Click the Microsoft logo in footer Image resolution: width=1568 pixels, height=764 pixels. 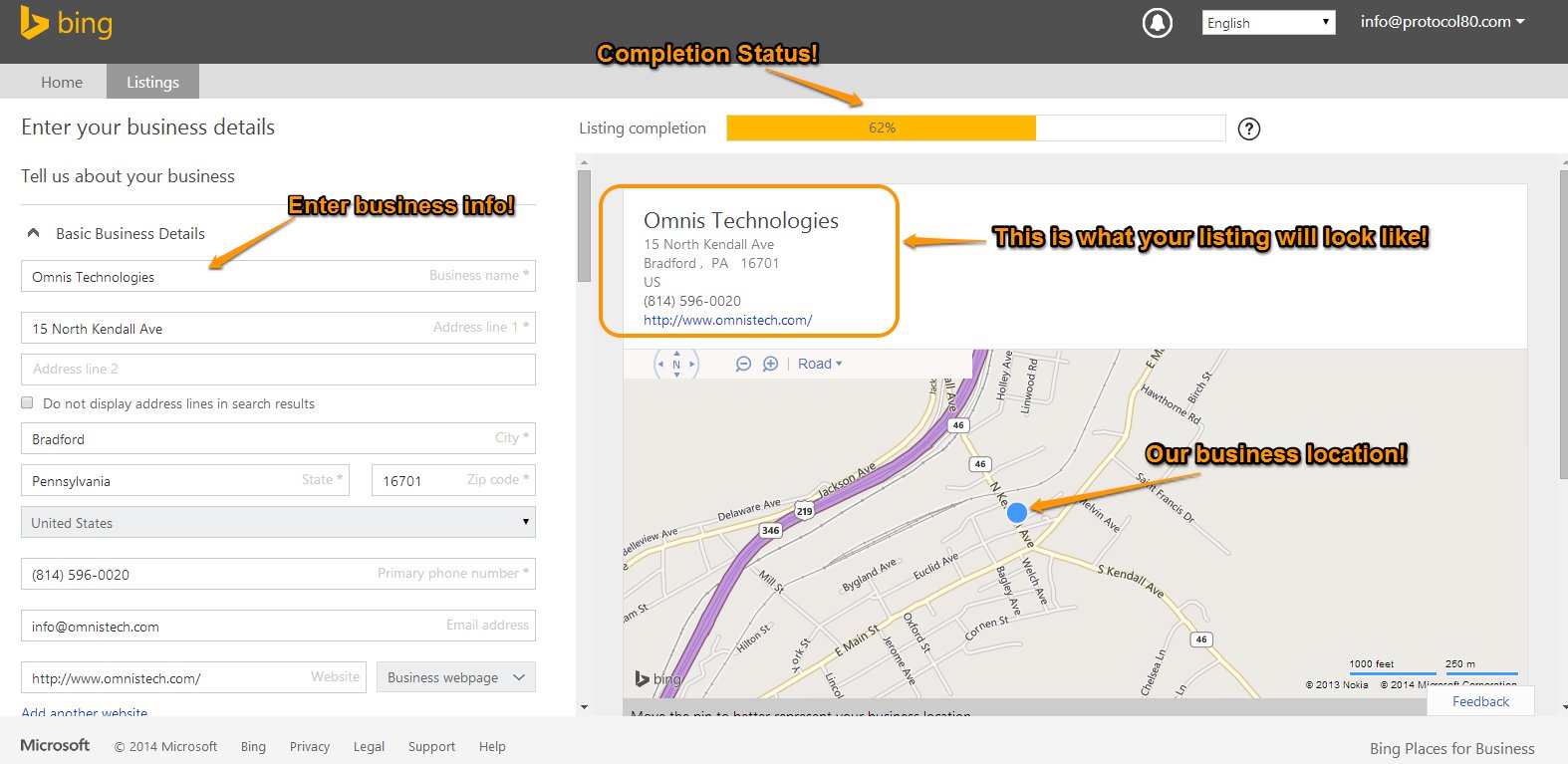click(55, 745)
